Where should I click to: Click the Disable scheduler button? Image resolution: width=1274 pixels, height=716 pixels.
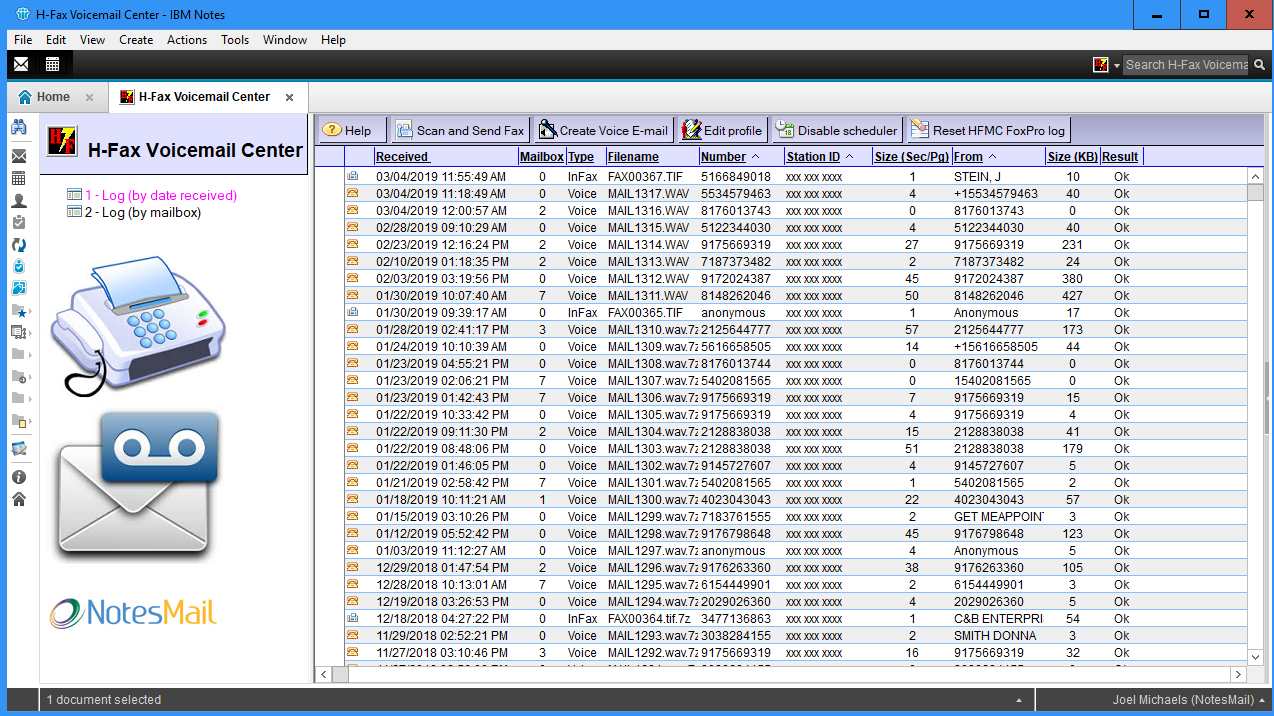(x=837, y=130)
